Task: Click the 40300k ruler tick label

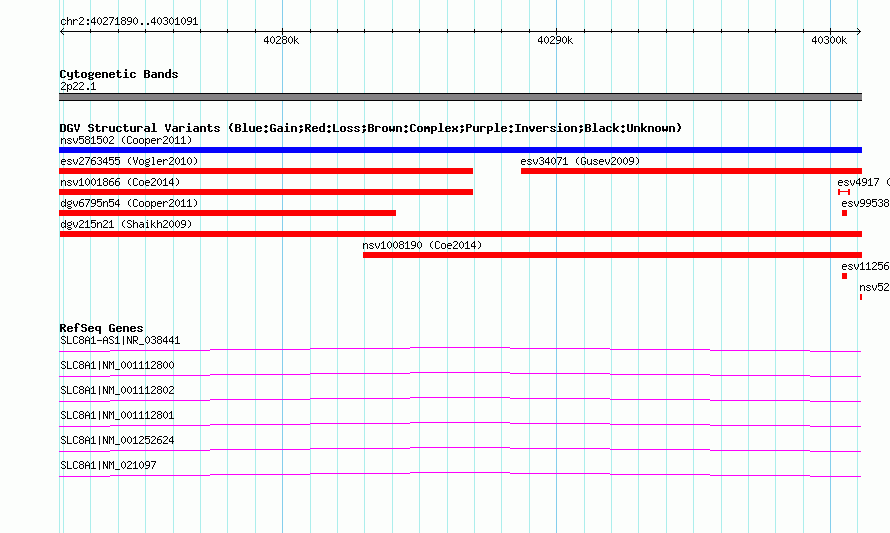Action: pos(829,40)
